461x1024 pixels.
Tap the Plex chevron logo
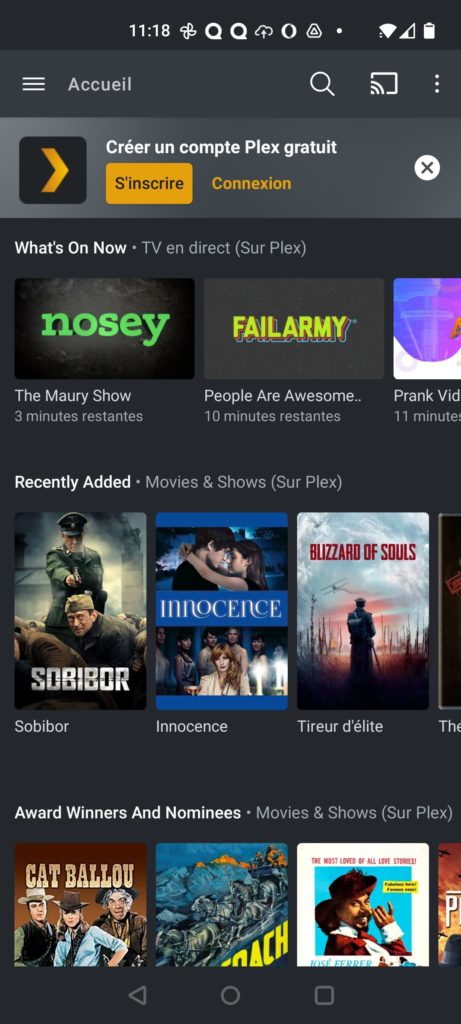click(53, 170)
